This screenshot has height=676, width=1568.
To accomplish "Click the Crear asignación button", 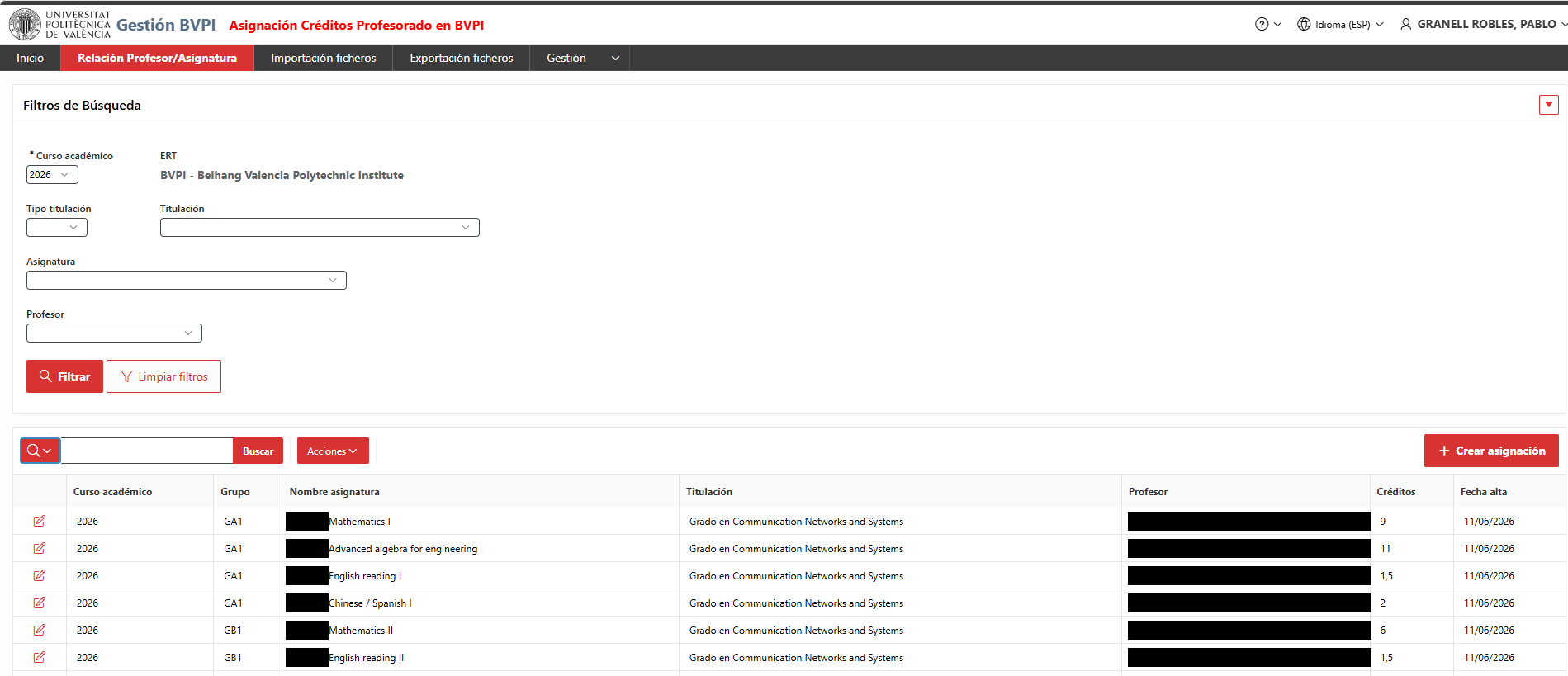I will click(x=1491, y=451).
